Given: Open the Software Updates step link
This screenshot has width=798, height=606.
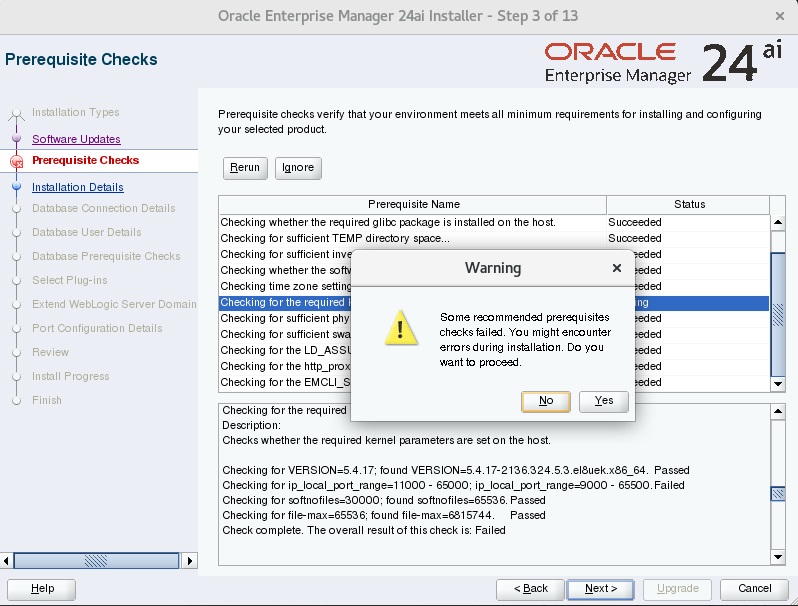Looking at the screenshot, I should (x=76, y=139).
